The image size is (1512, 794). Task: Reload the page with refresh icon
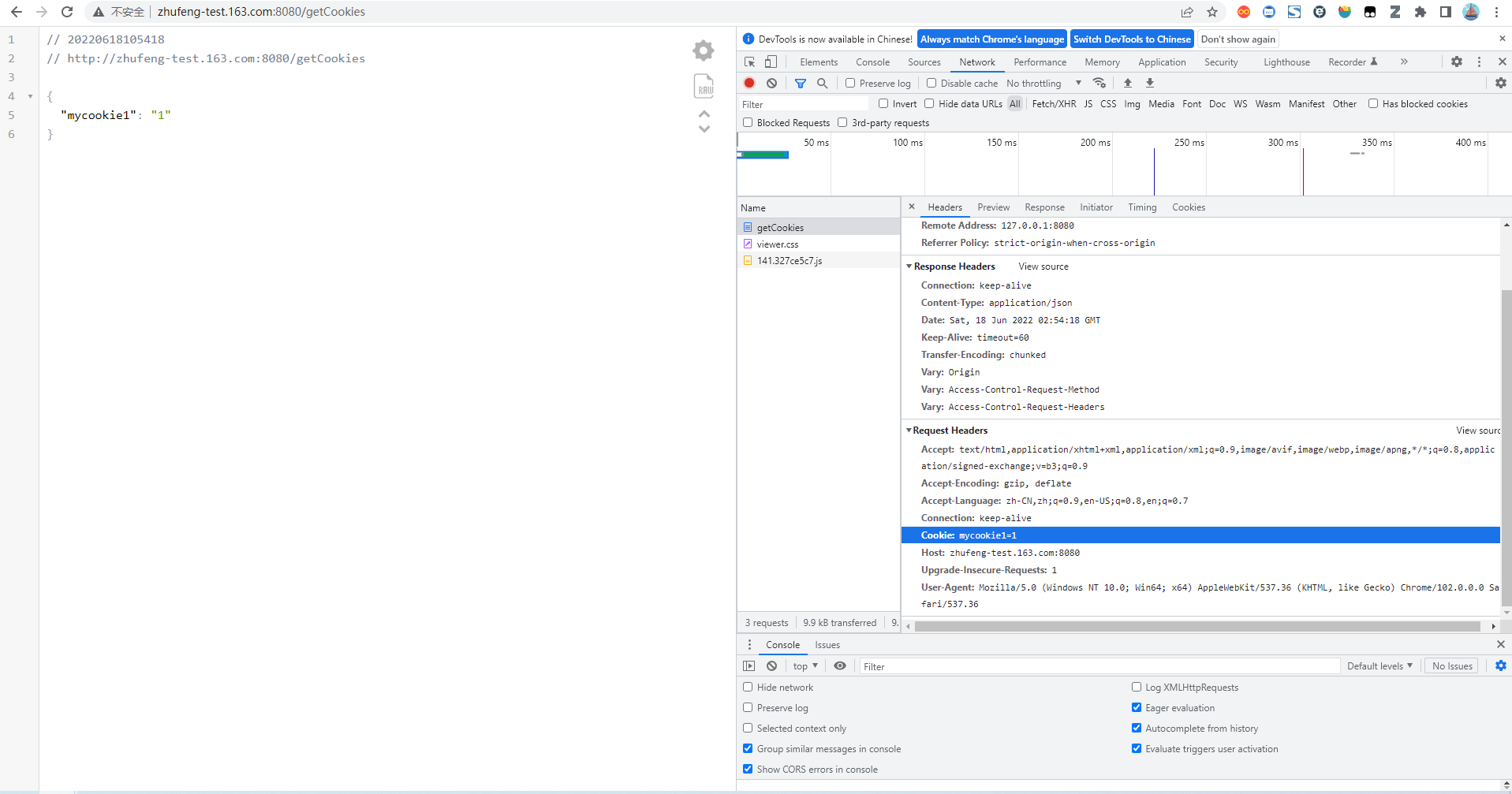point(67,12)
